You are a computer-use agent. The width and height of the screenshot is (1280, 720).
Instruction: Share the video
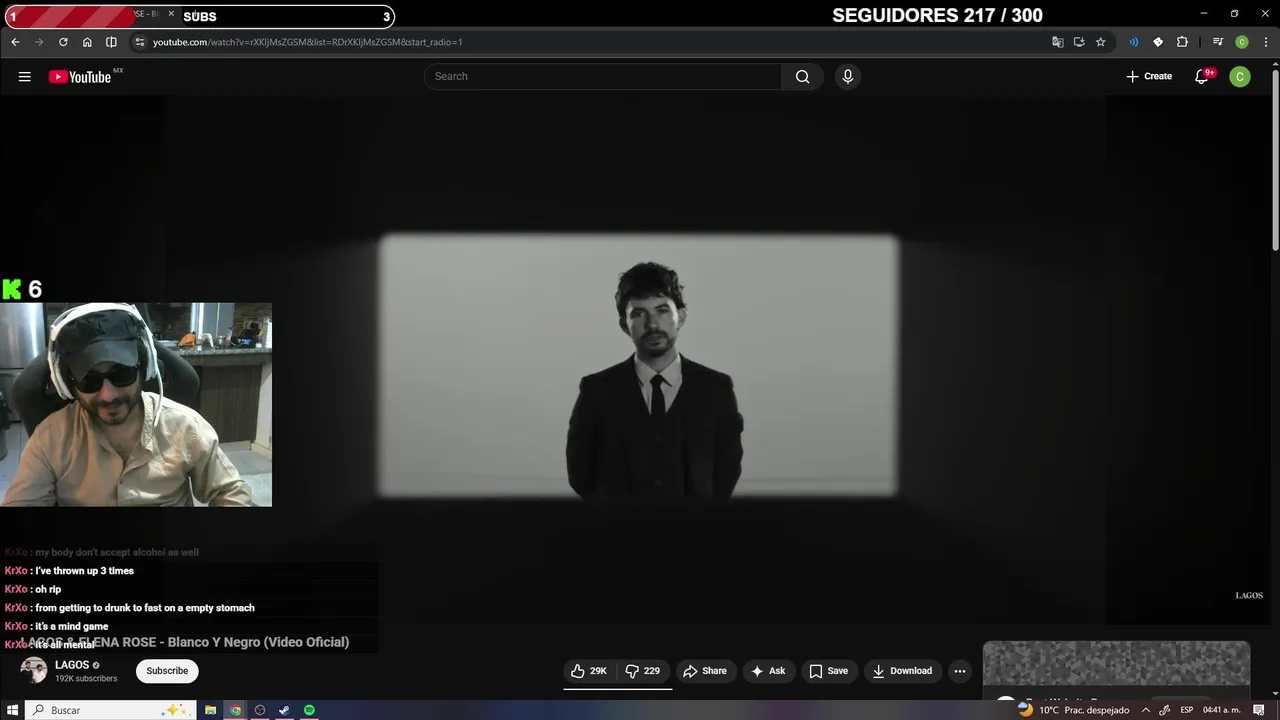[705, 671]
